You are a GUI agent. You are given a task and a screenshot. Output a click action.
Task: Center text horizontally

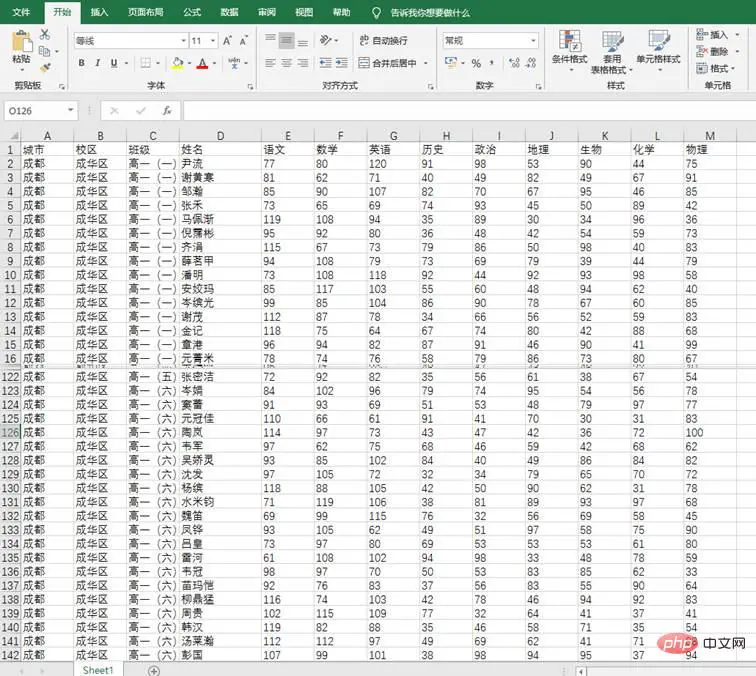click(286, 63)
